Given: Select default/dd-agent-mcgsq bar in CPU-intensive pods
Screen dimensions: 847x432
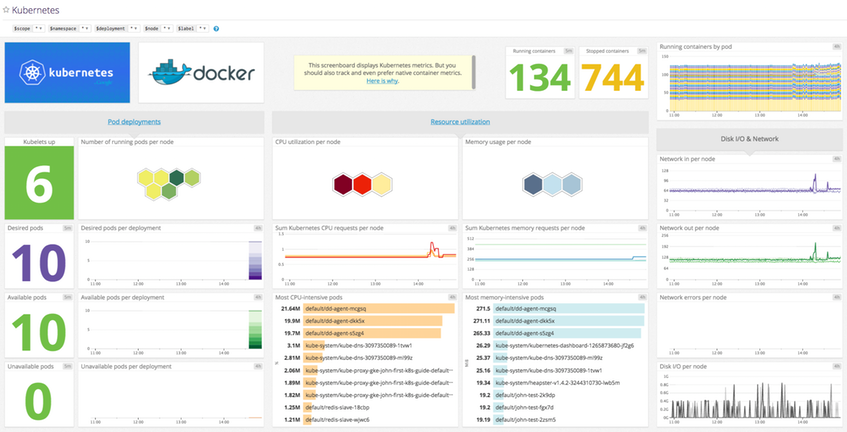Looking at the screenshot, I should pos(378,308).
